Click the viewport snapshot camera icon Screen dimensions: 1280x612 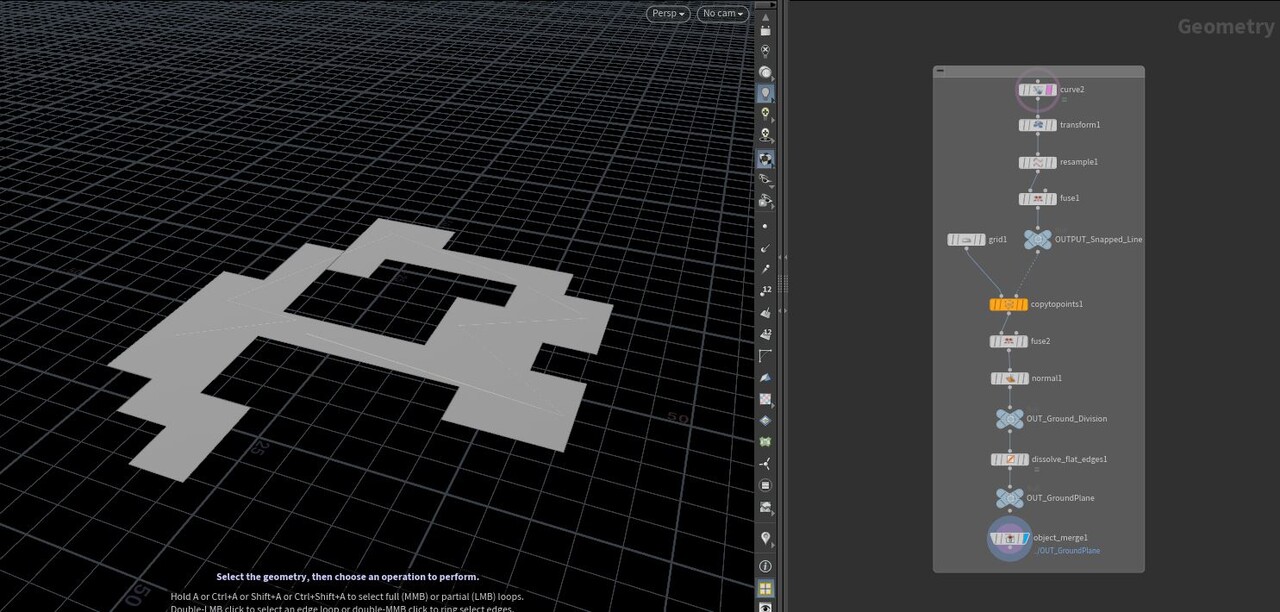point(765,29)
